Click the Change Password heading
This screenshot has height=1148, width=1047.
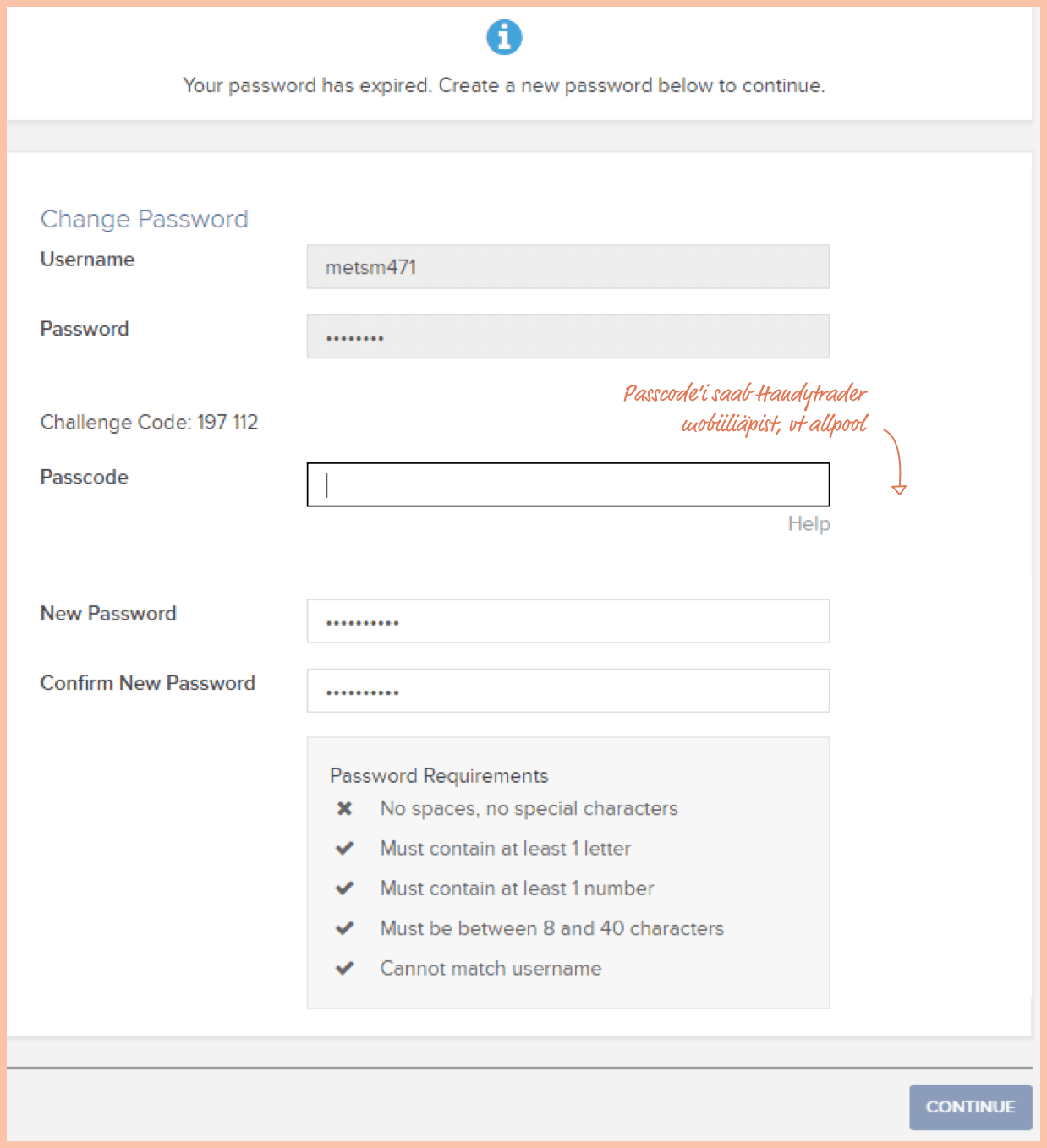tap(145, 219)
